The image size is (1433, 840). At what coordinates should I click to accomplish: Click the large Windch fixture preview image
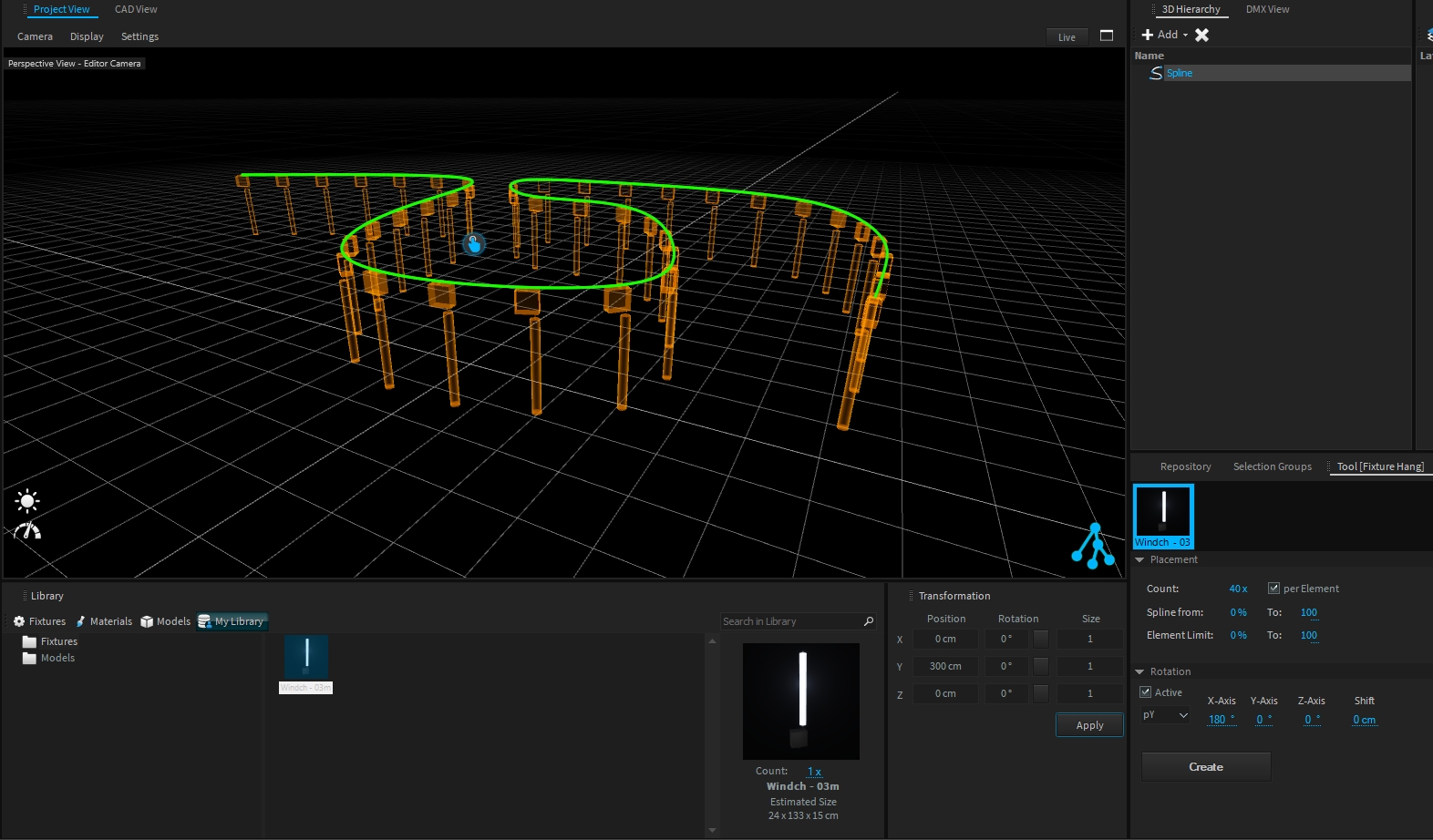pyautogui.click(x=801, y=702)
